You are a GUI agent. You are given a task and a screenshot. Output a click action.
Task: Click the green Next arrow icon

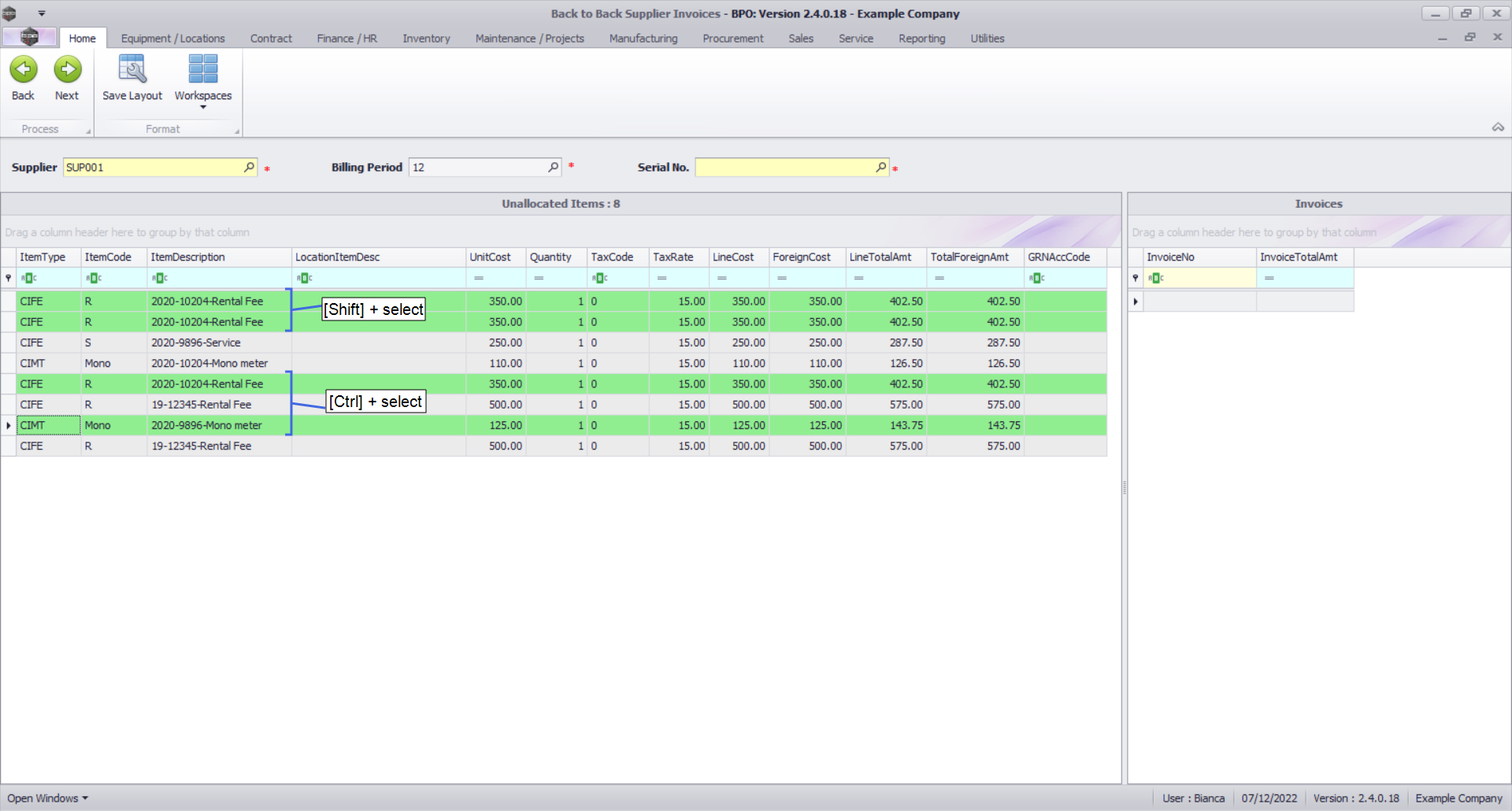pyautogui.click(x=67, y=70)
